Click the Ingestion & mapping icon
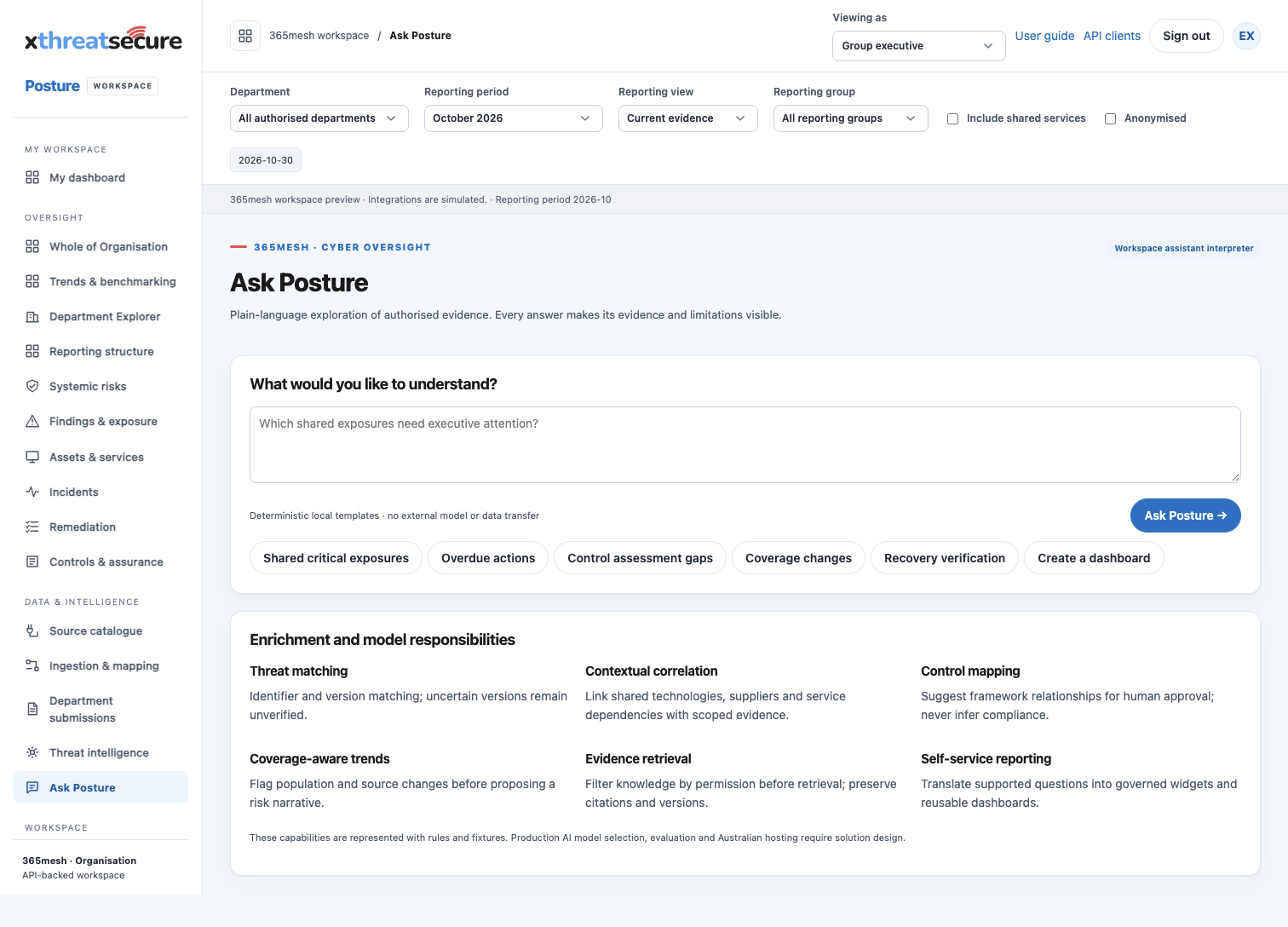This screenshot has height=927, width=1288. (x=32, y=665)
